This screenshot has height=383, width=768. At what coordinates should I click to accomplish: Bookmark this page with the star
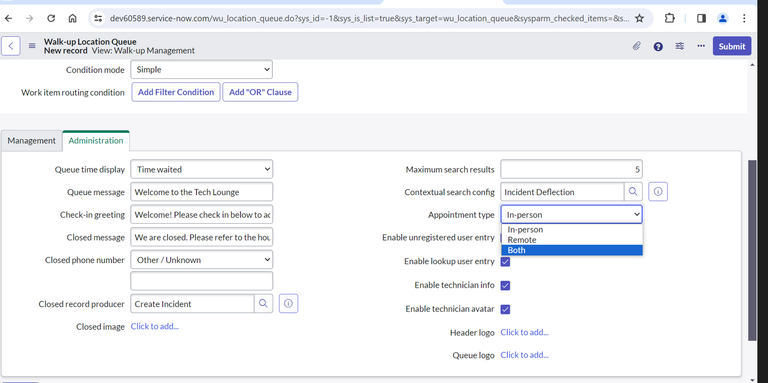pyautogui.click(x=639, y=18)
